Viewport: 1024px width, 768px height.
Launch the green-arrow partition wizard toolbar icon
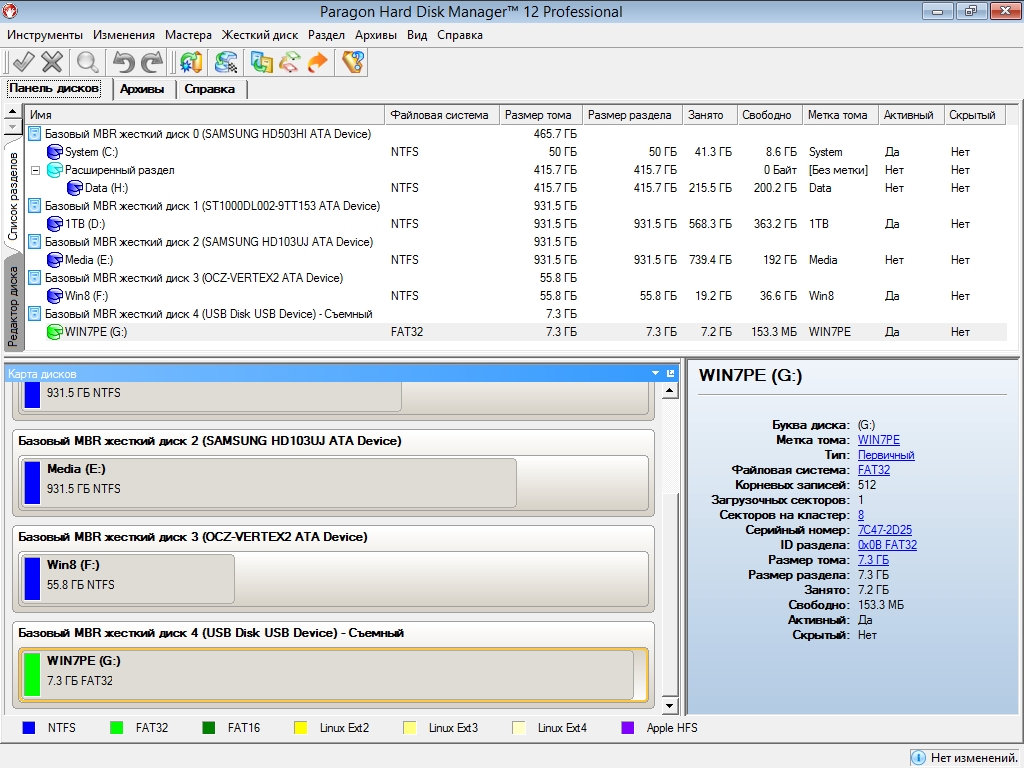pos(191,62)
